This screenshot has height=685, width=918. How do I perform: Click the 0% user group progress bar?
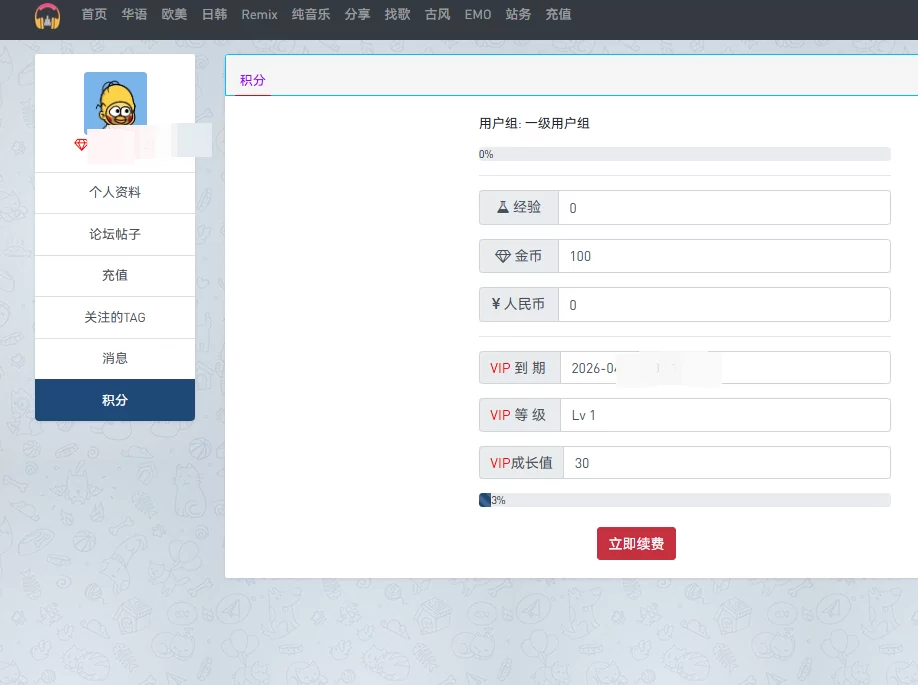[x=684, y=154]
